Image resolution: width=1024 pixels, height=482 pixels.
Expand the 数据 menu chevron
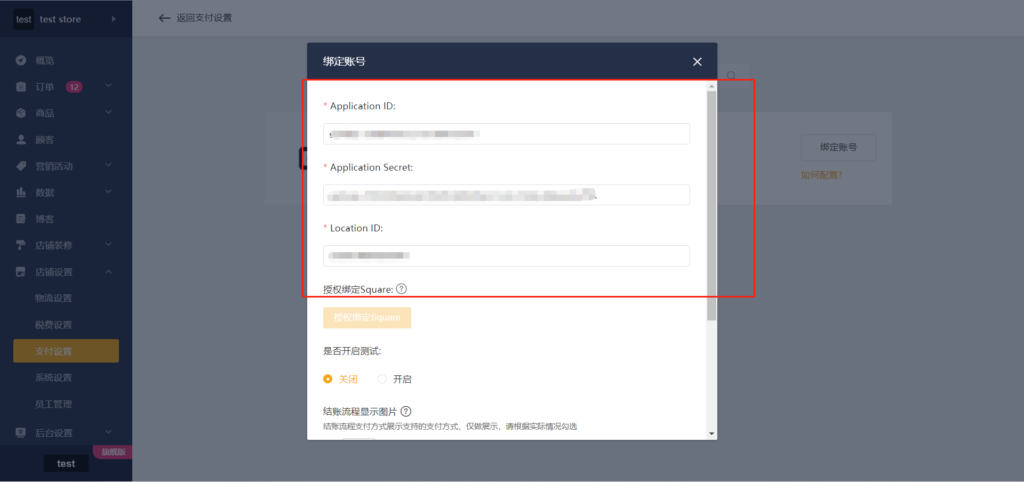pyautogui.click(x=108, y=192)
